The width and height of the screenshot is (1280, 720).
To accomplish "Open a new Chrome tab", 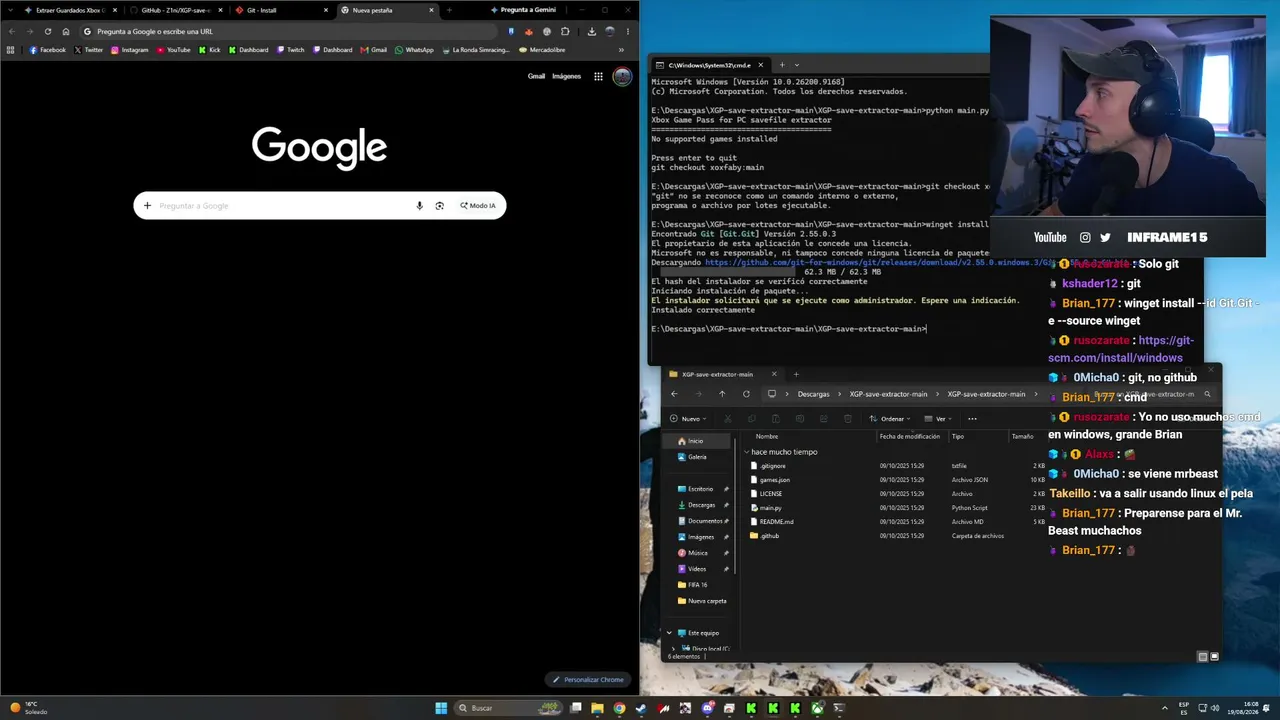I will point(449,10).
